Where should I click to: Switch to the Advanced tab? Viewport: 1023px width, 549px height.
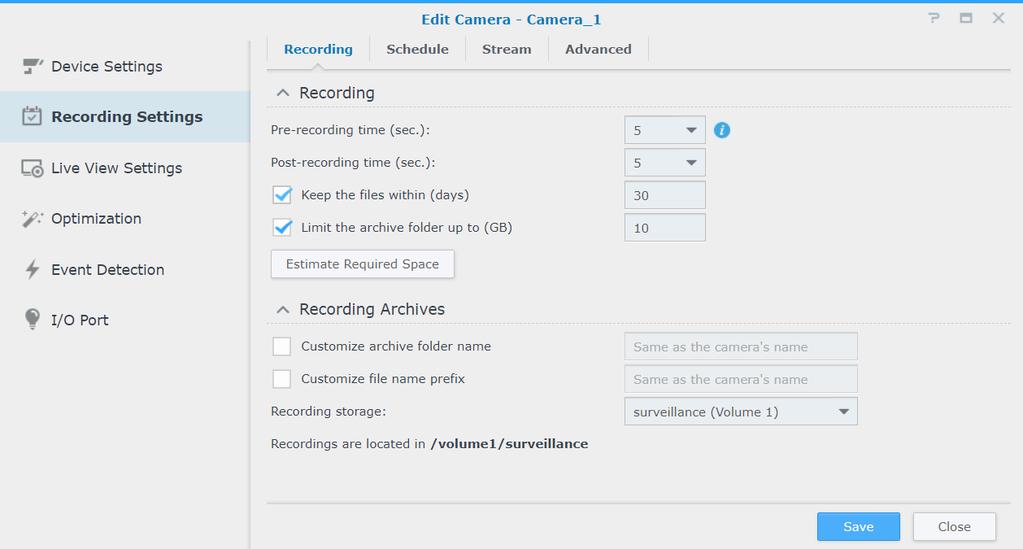(x=598, y=49)
